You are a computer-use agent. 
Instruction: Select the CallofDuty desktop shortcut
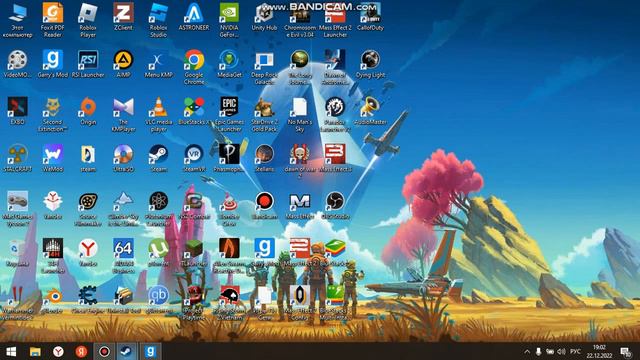[x=370, y=17]
